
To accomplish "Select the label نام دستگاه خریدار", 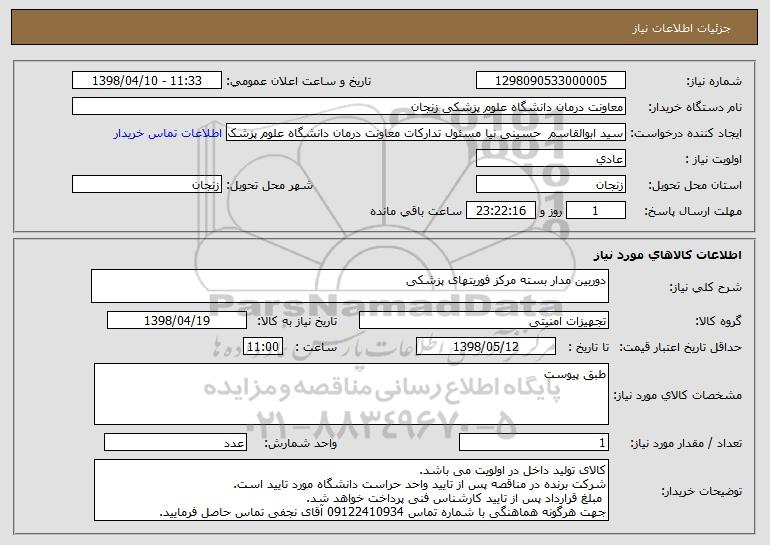I will pyautogui.click(x=695, y=107).
